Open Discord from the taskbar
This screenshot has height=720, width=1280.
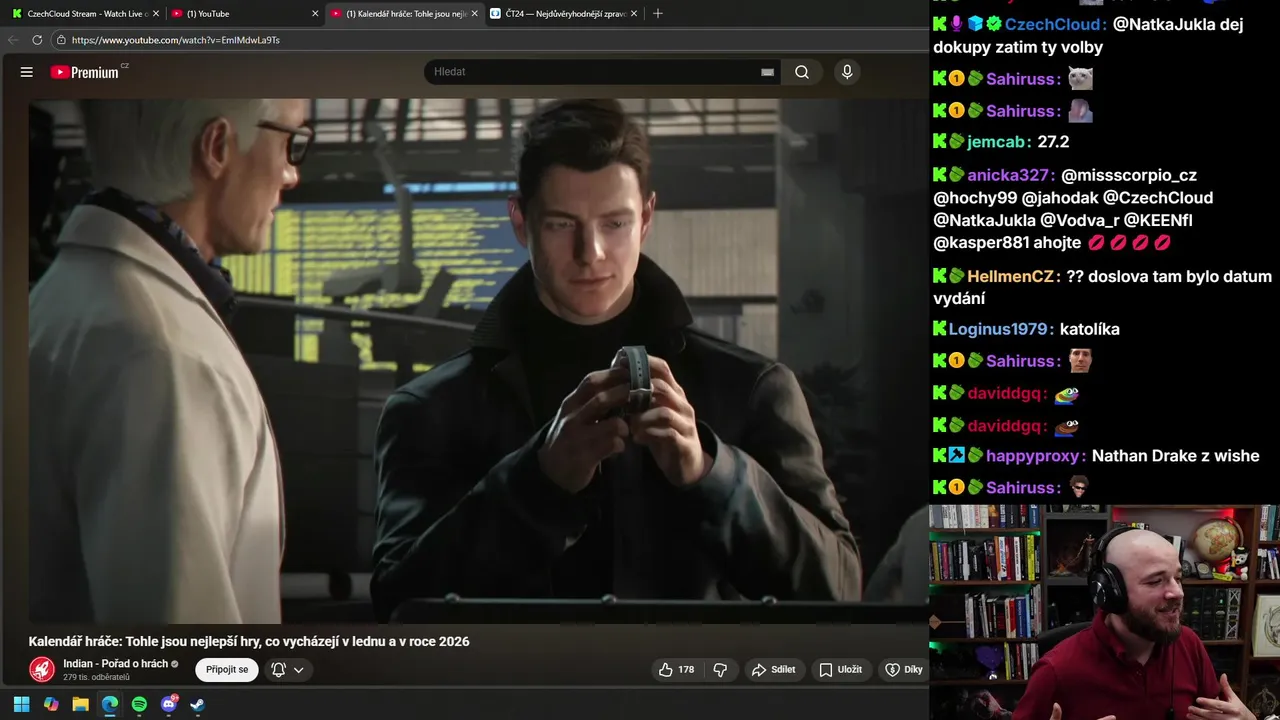169,704
